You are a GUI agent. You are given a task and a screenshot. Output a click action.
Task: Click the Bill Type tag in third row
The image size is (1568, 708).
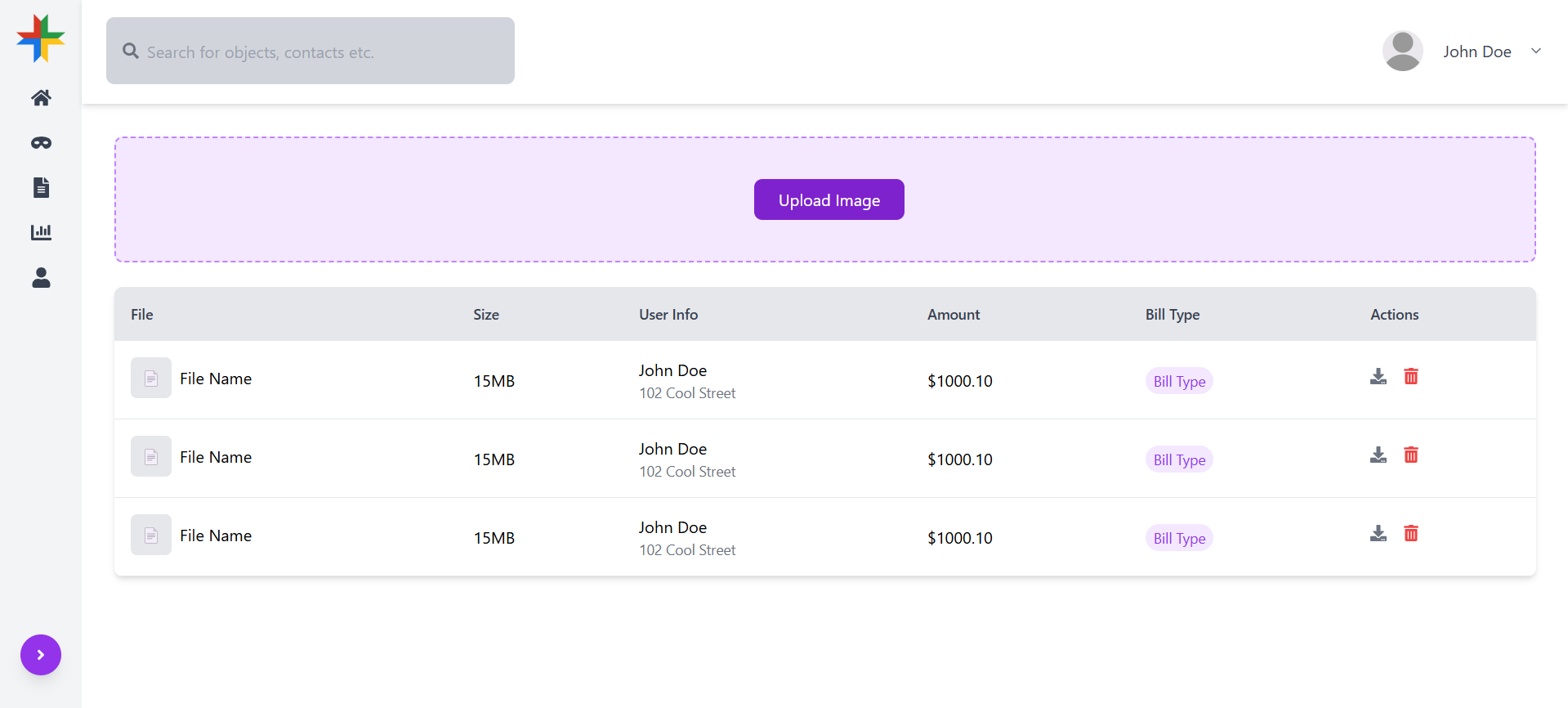pyautogui.click(x=1178, y=538)
